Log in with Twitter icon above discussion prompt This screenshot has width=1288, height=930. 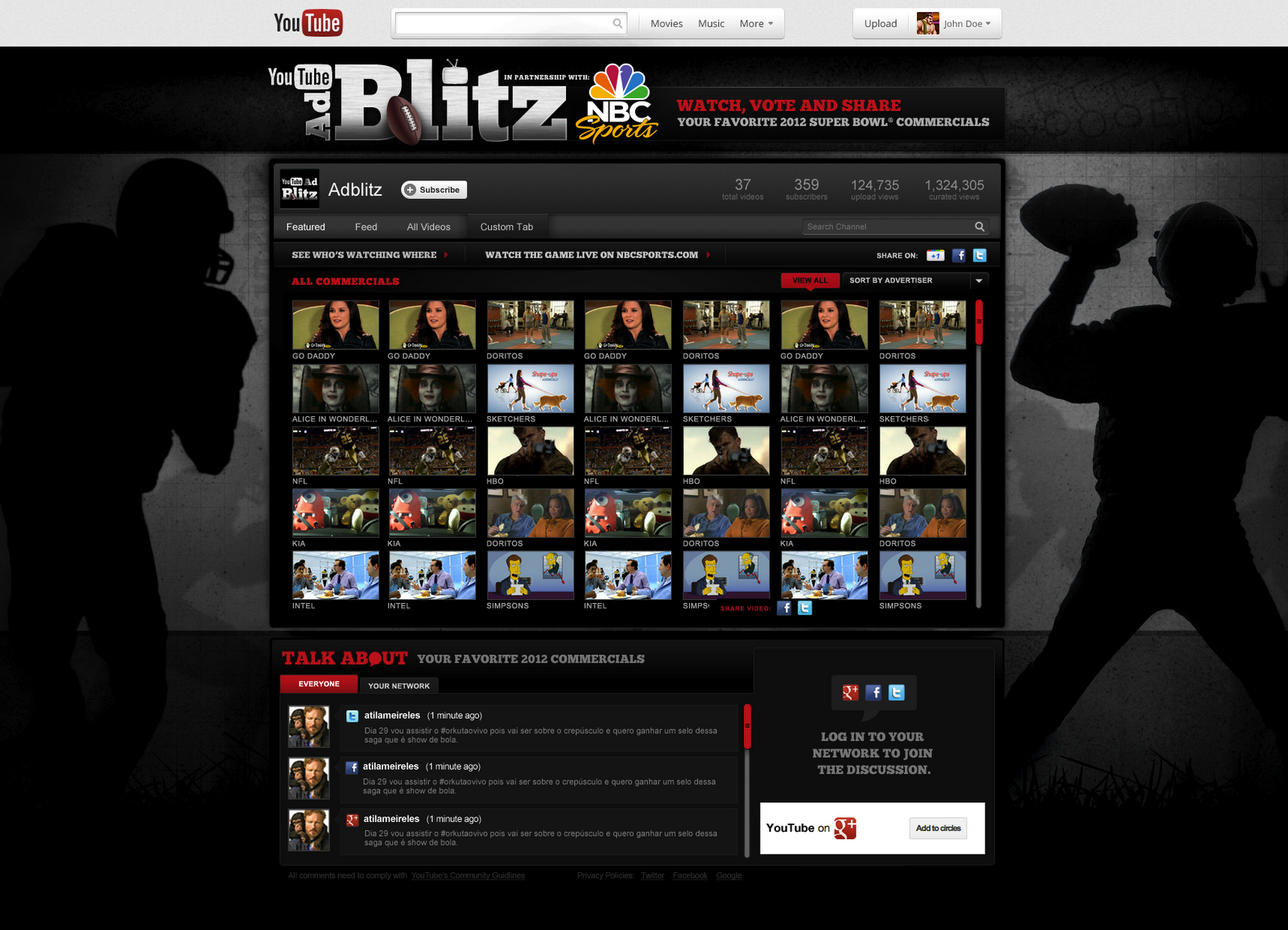coord(896,692)
